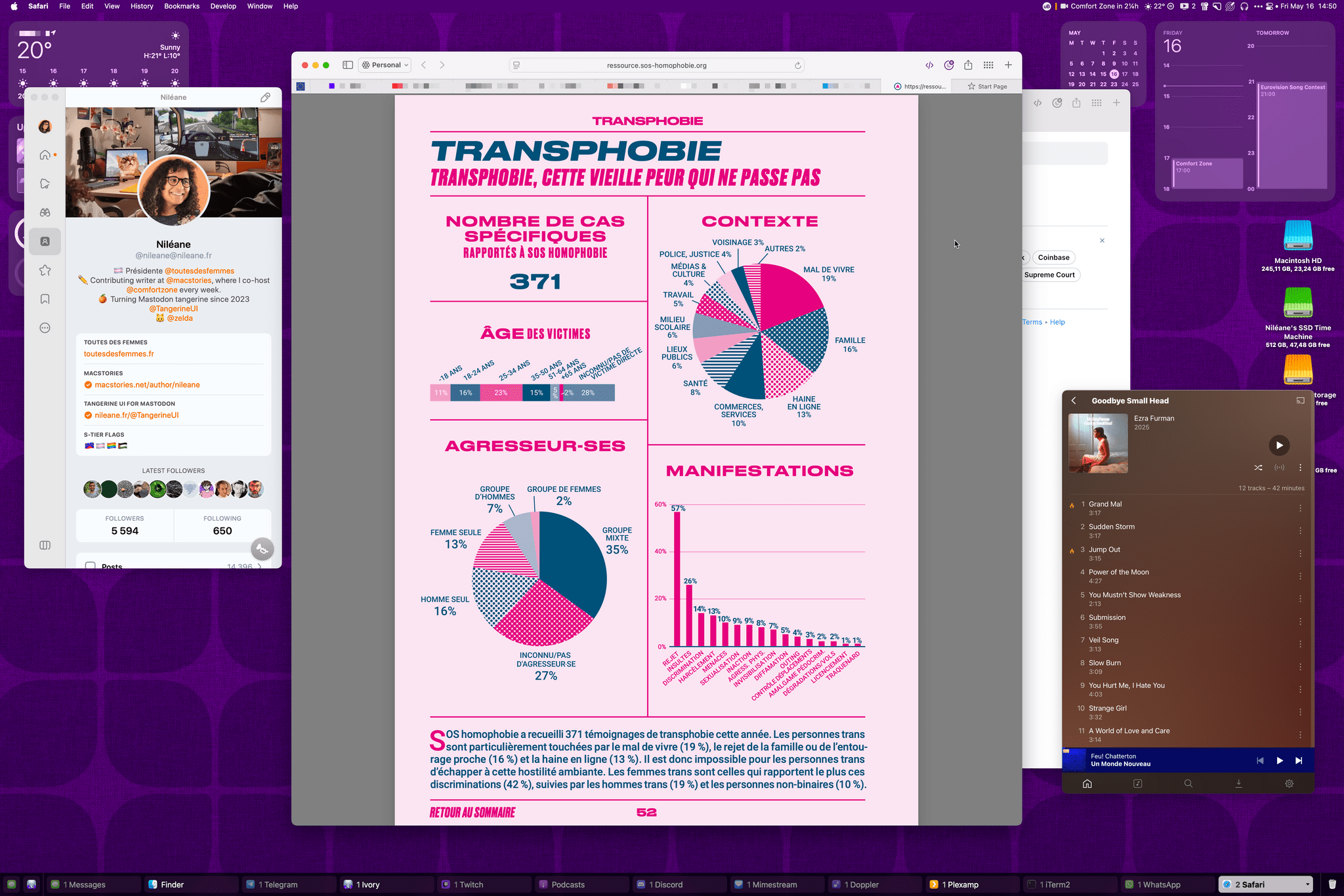Open the developer code extension in Safari toolbar
The height and width of the screenshot is (896, 1344).
coord(929,65)
